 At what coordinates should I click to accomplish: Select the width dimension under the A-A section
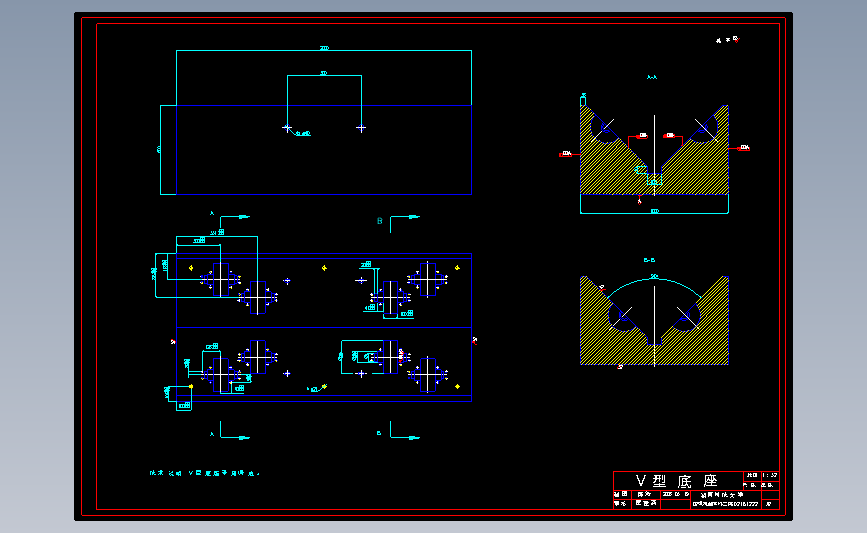tap(655, 211)
